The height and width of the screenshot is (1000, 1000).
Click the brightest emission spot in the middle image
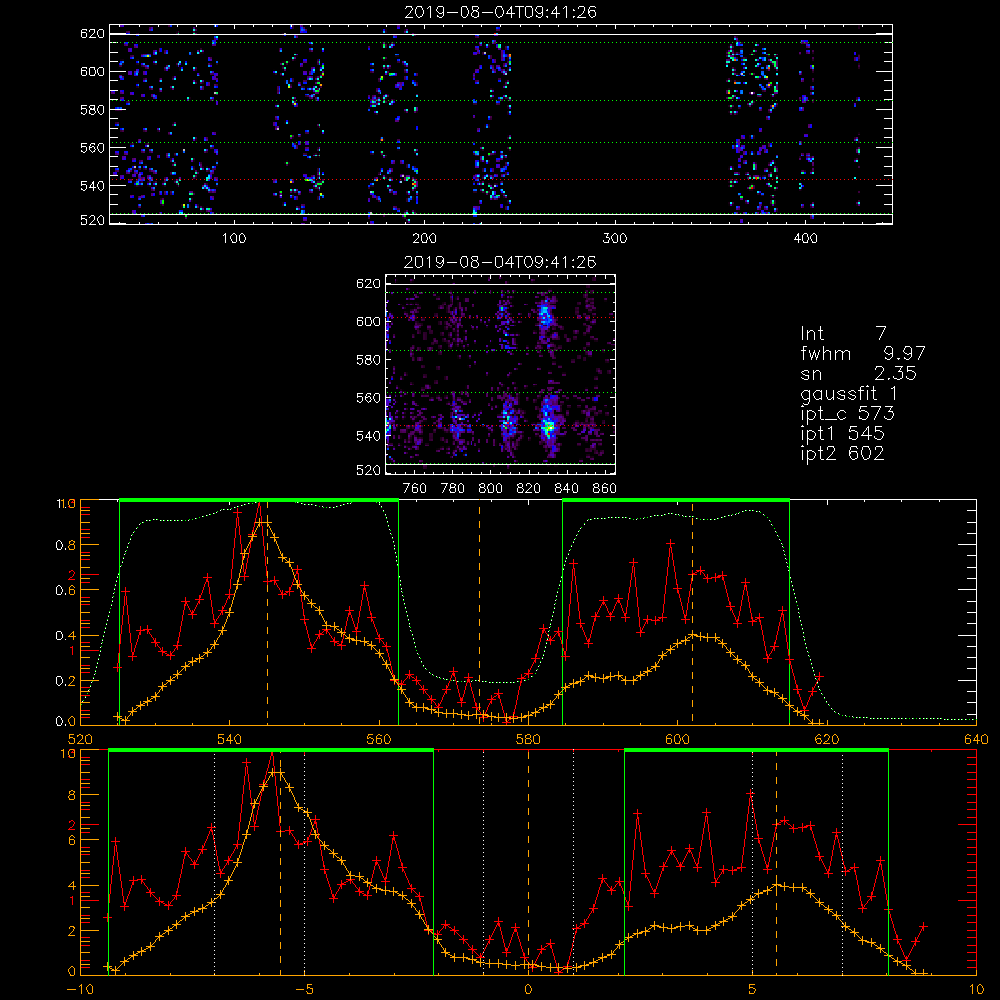coord(548,427)
